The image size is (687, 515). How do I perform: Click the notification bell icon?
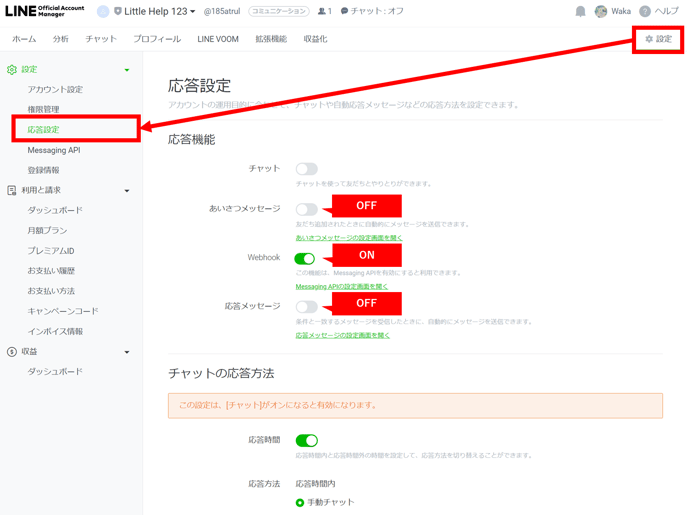(580, 12)
